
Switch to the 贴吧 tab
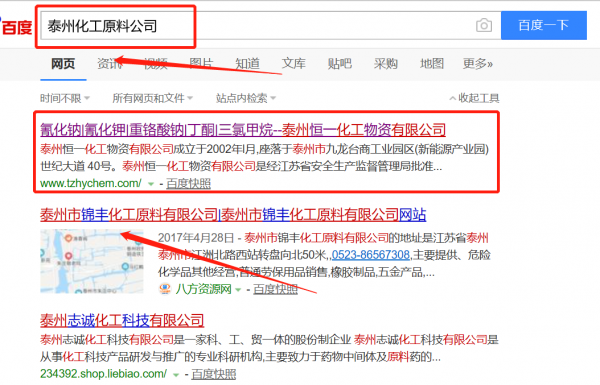tap(339, 64)
